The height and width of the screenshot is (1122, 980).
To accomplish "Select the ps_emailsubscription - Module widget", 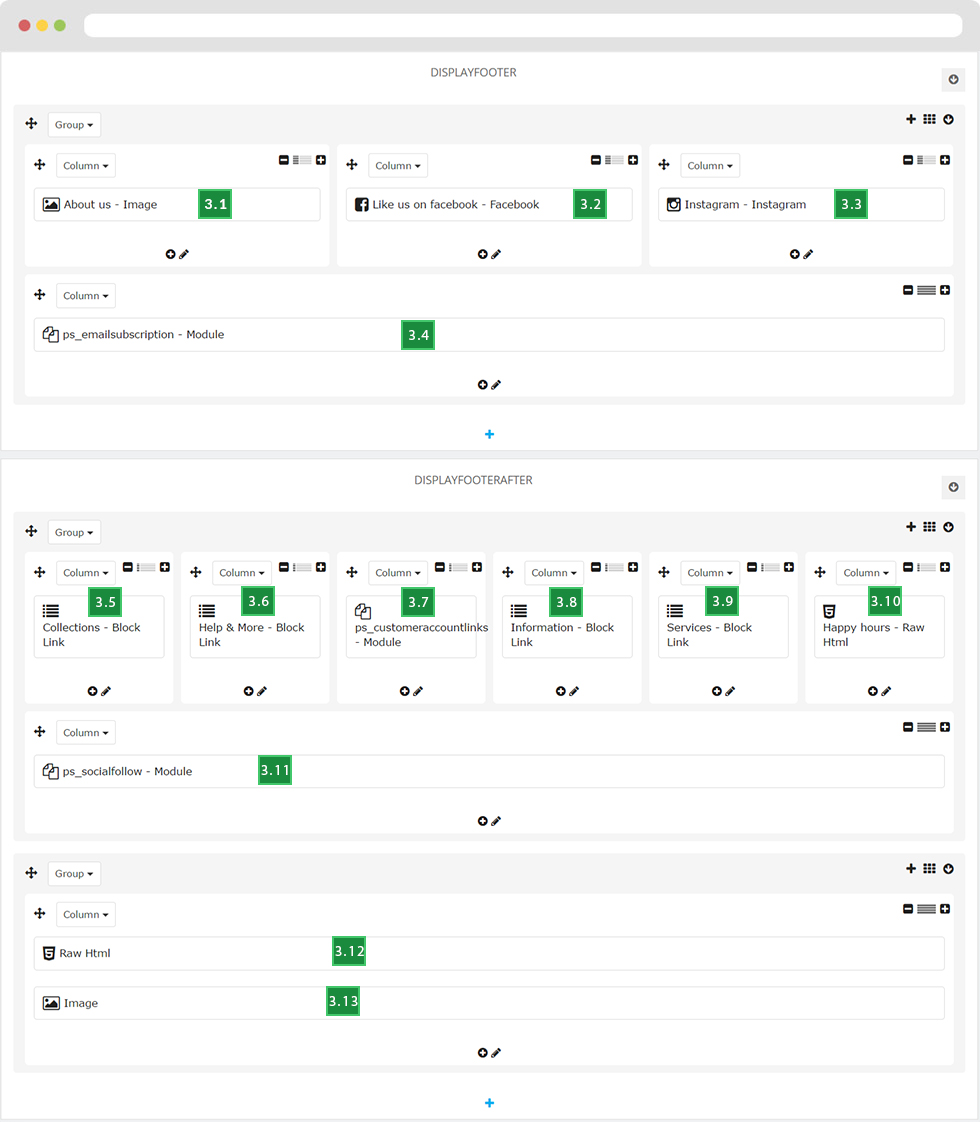I will [489, 335].
